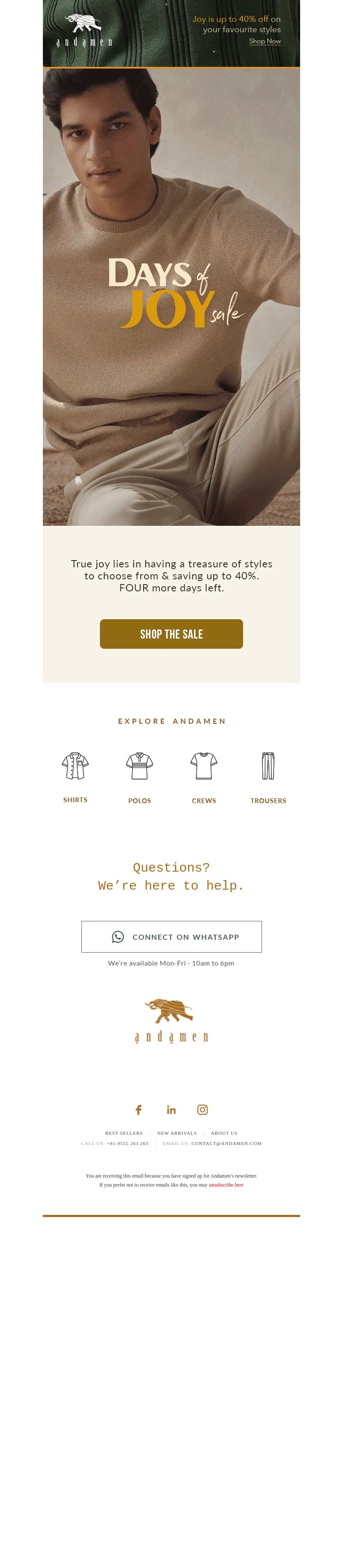Click the Shop the Sale button
The image size is (343, 1568).
pyautogui.click(x=171, y=634)
